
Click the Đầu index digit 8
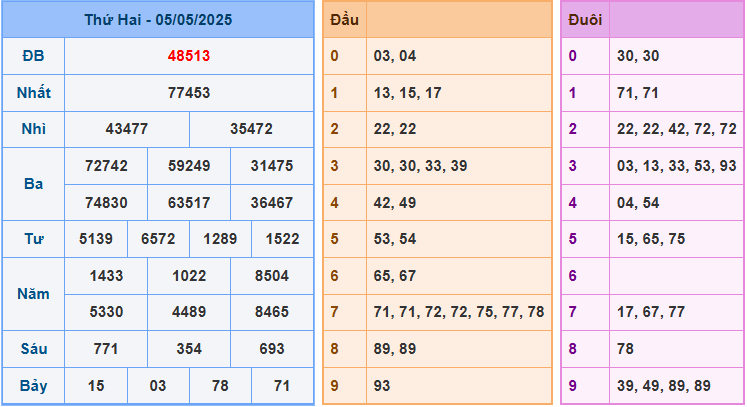pyautogui.click(x=334, y=349)
